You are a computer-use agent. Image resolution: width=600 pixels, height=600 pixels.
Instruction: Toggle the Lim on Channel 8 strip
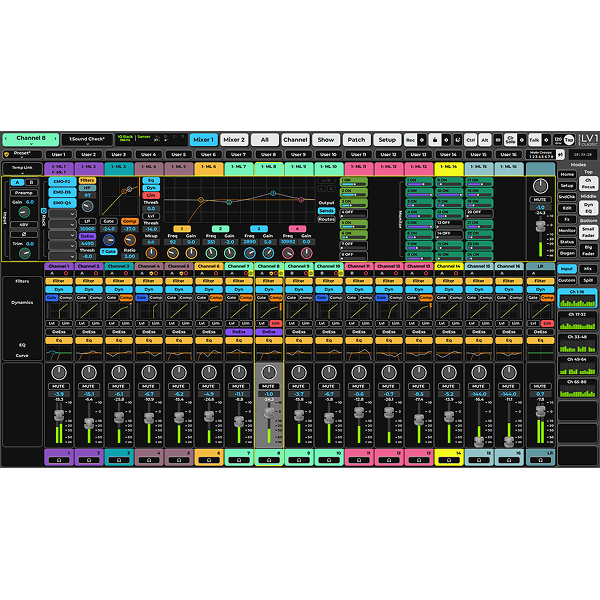click(276, 323)
